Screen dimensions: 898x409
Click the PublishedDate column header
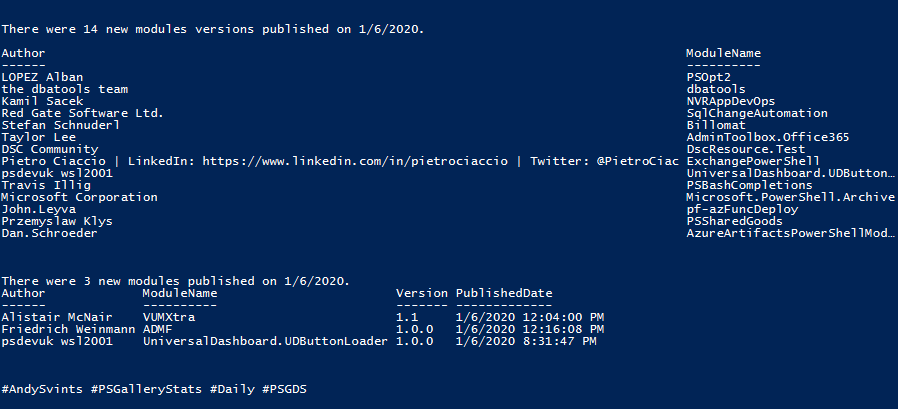pos(504,293)
